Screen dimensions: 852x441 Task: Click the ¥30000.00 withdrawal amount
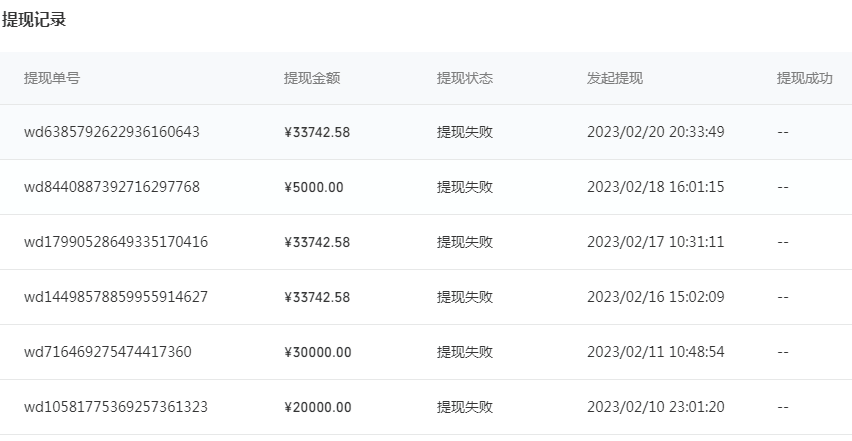[x=317, y=352]
